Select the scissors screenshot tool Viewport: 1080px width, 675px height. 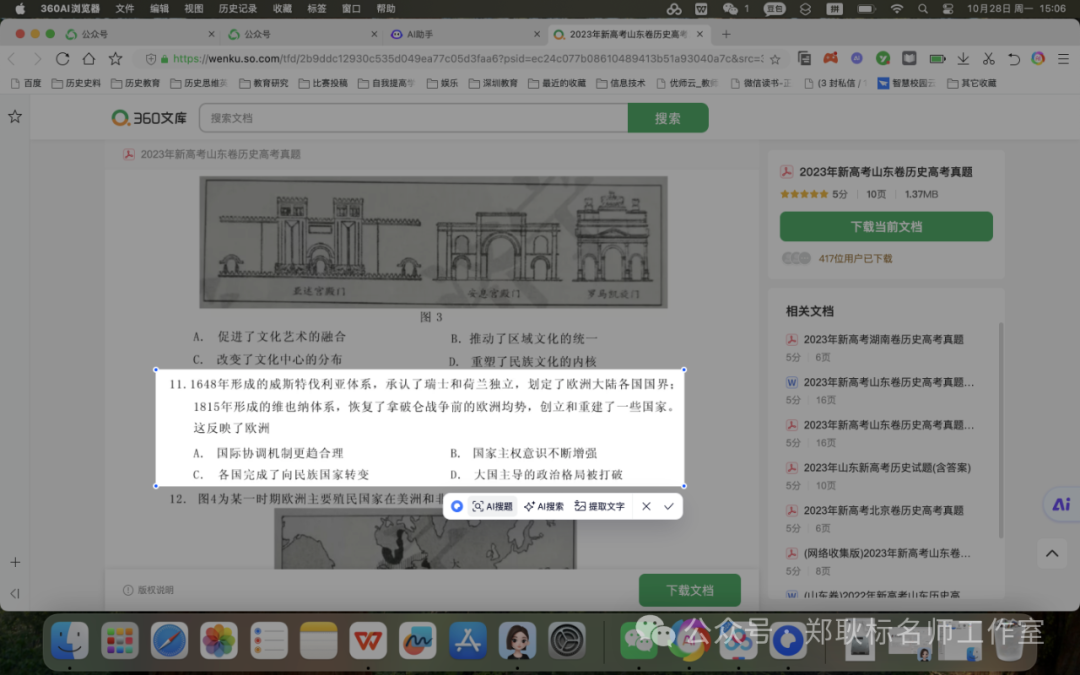tap(988, 59)
